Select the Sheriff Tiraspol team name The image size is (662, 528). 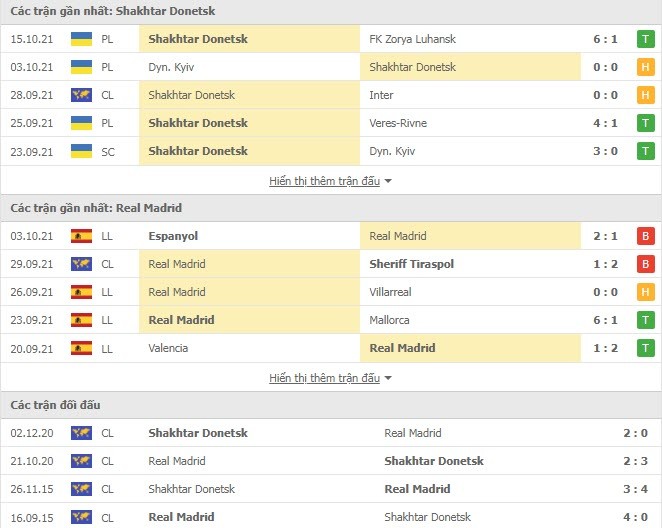click(412, 264)
